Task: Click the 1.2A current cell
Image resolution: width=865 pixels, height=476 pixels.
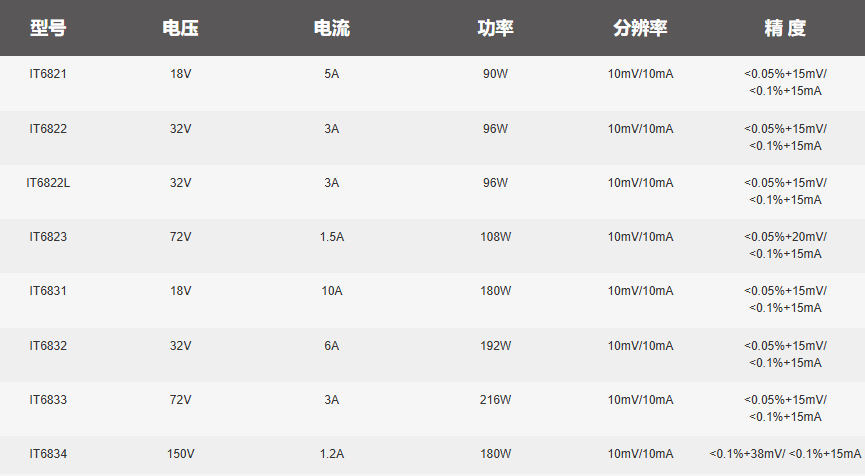Action: 332,454
